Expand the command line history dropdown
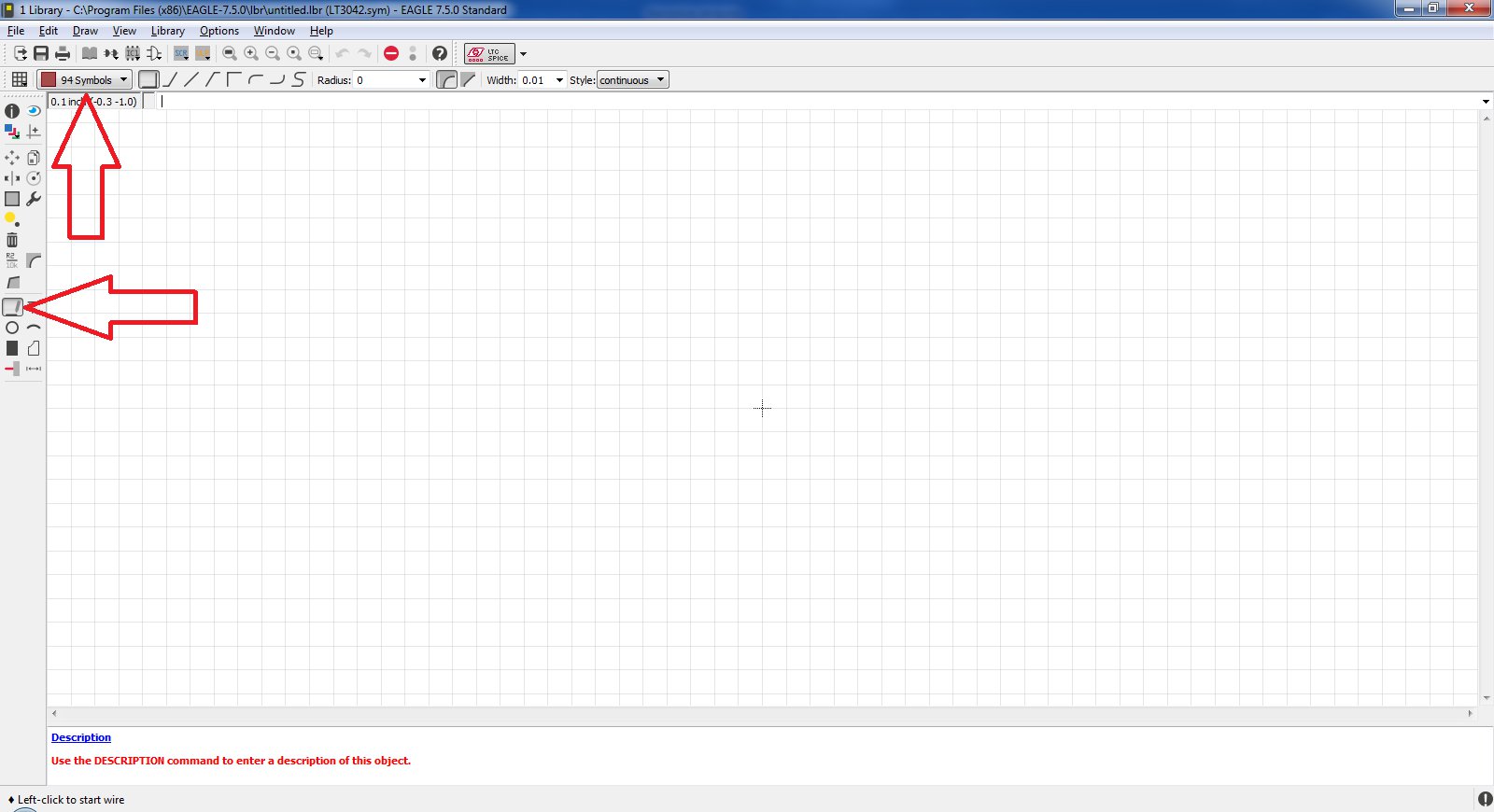 (1486, 102)
